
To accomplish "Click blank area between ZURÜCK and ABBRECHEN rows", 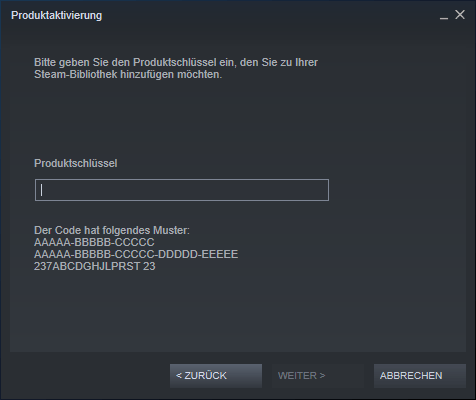I will click(x=238, y=358).
